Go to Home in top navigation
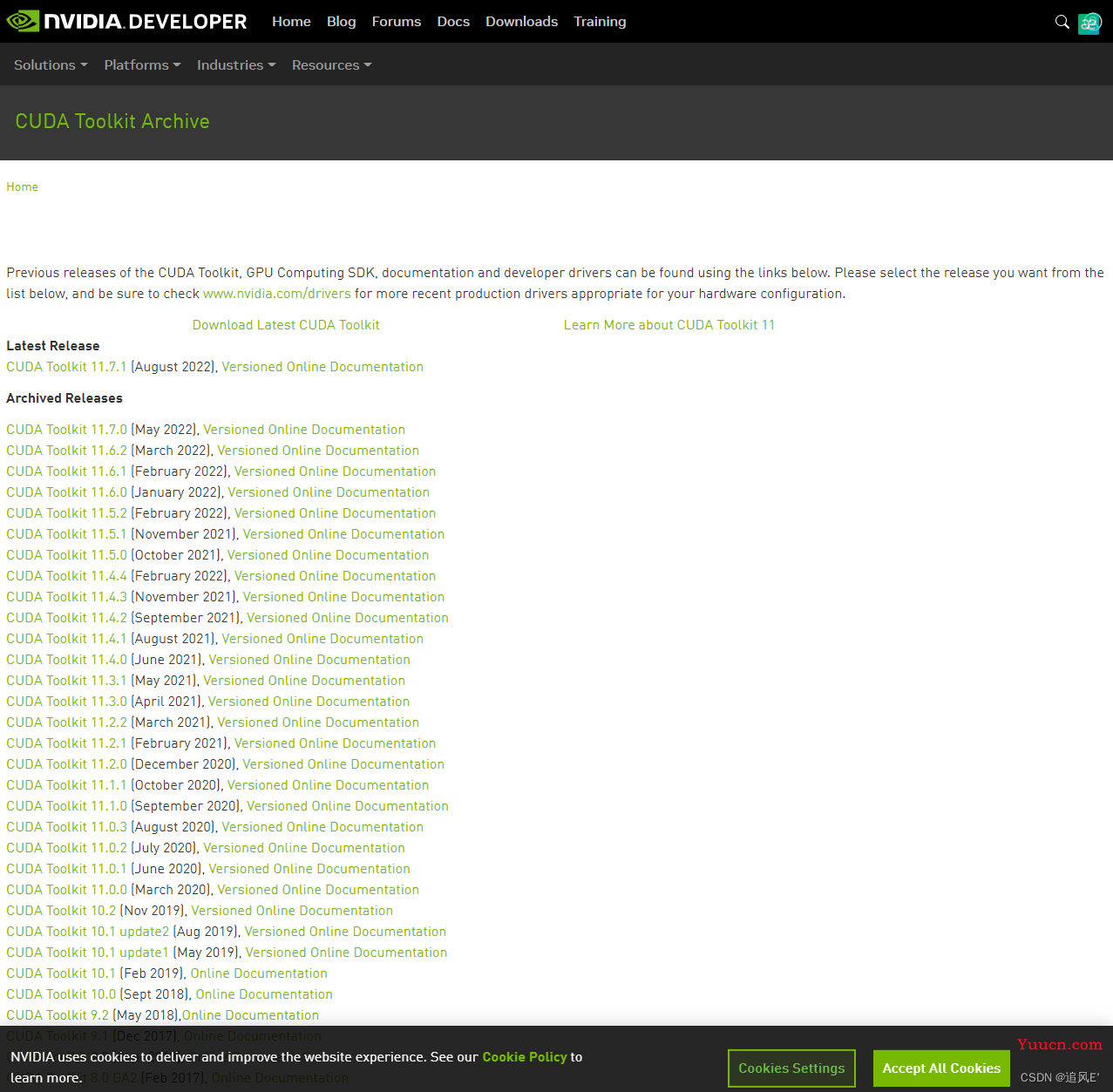 291,22
